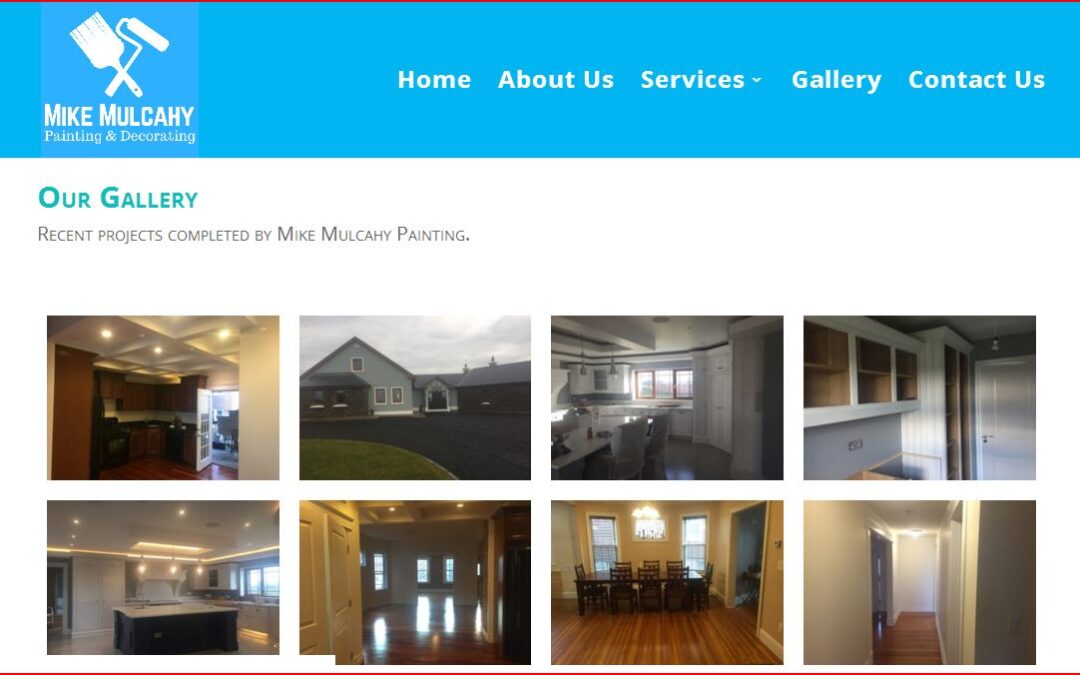The width and height of the screenshot is (1080, 675).
Task: Go to About Us page
Action: pyautogui.click(x=556, y=80)
